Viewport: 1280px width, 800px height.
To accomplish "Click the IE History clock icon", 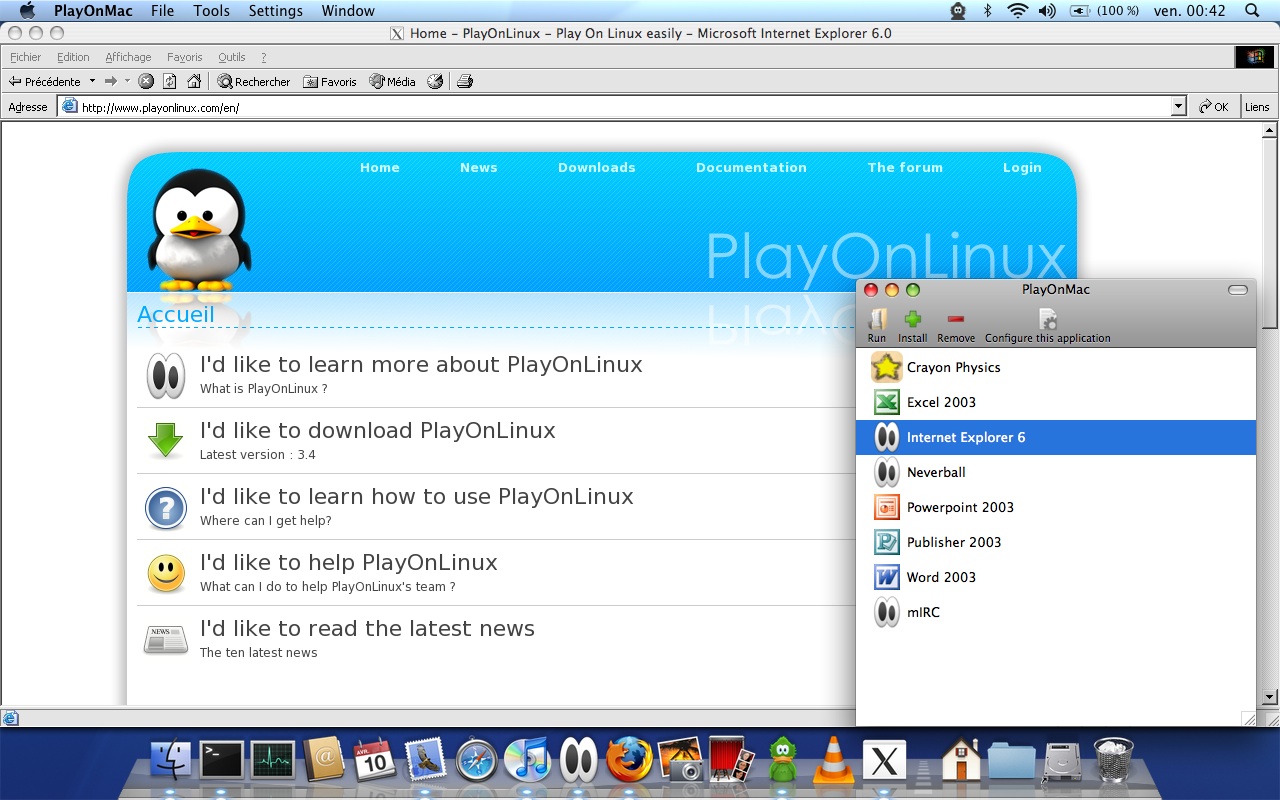I will coord(435,81).
